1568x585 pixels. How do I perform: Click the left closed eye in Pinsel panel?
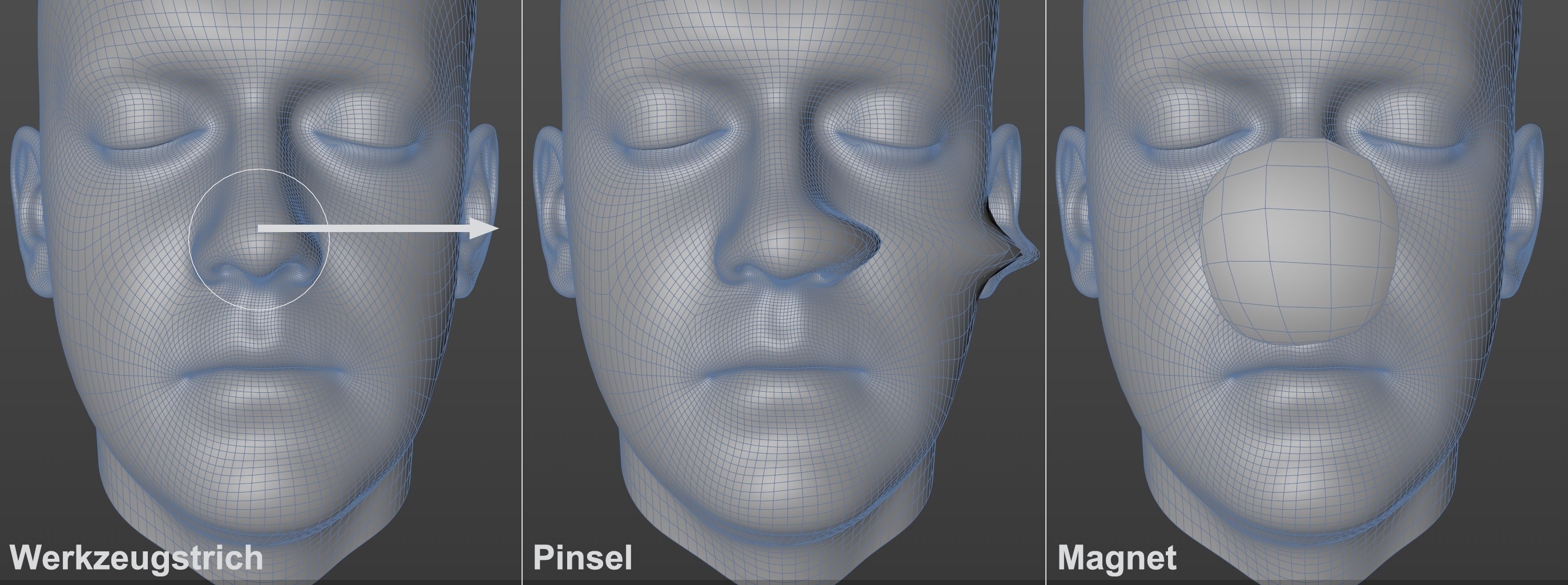point(669,143)
